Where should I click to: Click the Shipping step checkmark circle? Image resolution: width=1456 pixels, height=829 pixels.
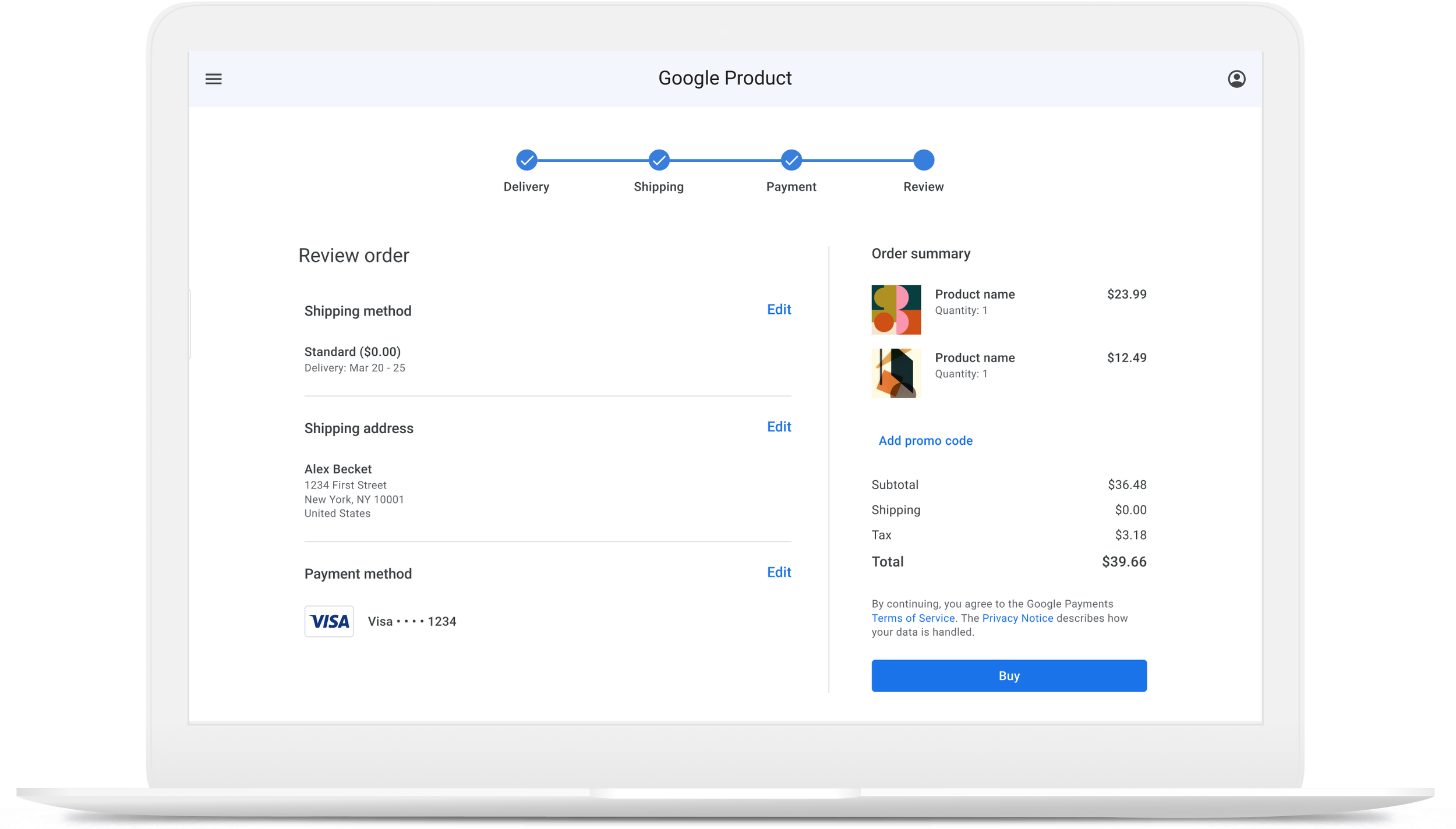pyautogui.click(x=658, y=160)
